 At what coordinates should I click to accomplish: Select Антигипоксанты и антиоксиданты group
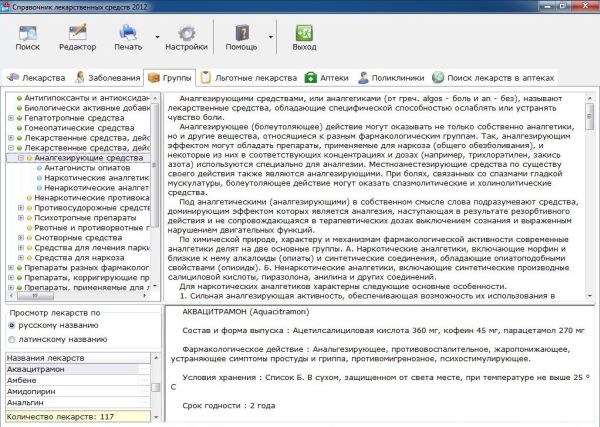pyautogui.click(x=87, y=98)
